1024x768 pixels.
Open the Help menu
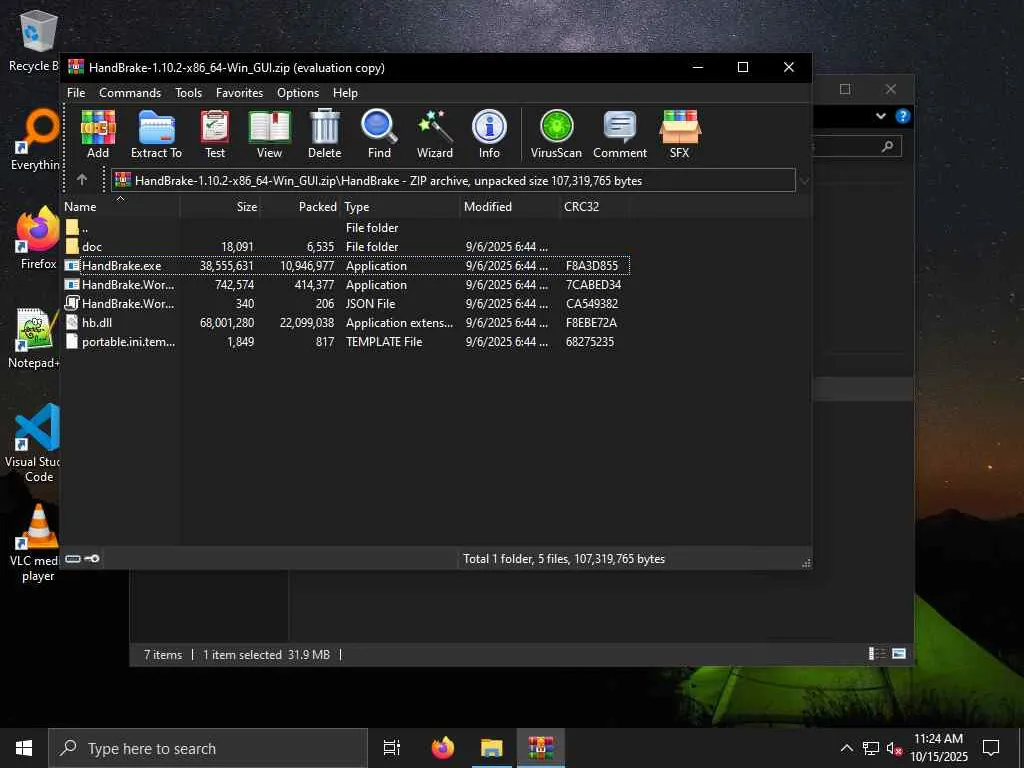click(345, 93)
